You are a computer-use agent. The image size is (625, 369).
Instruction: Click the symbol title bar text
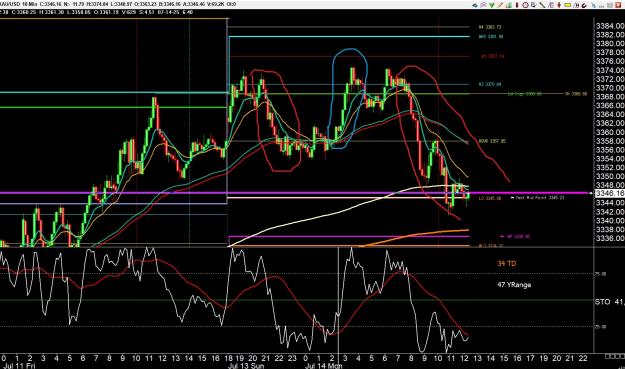point(118,4)
